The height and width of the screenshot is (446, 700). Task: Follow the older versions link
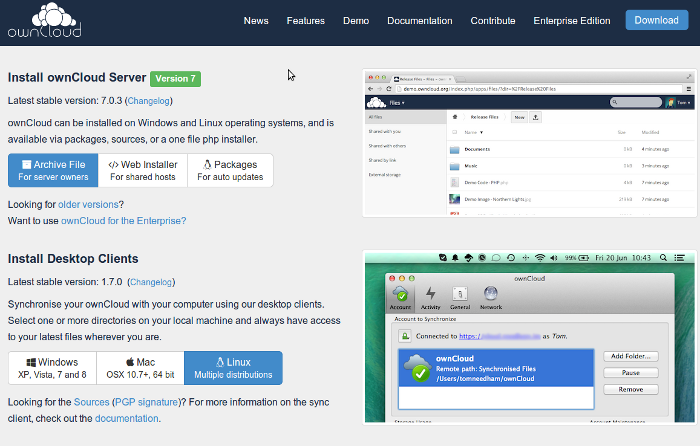pyautogui.click(x=88, y=204)
